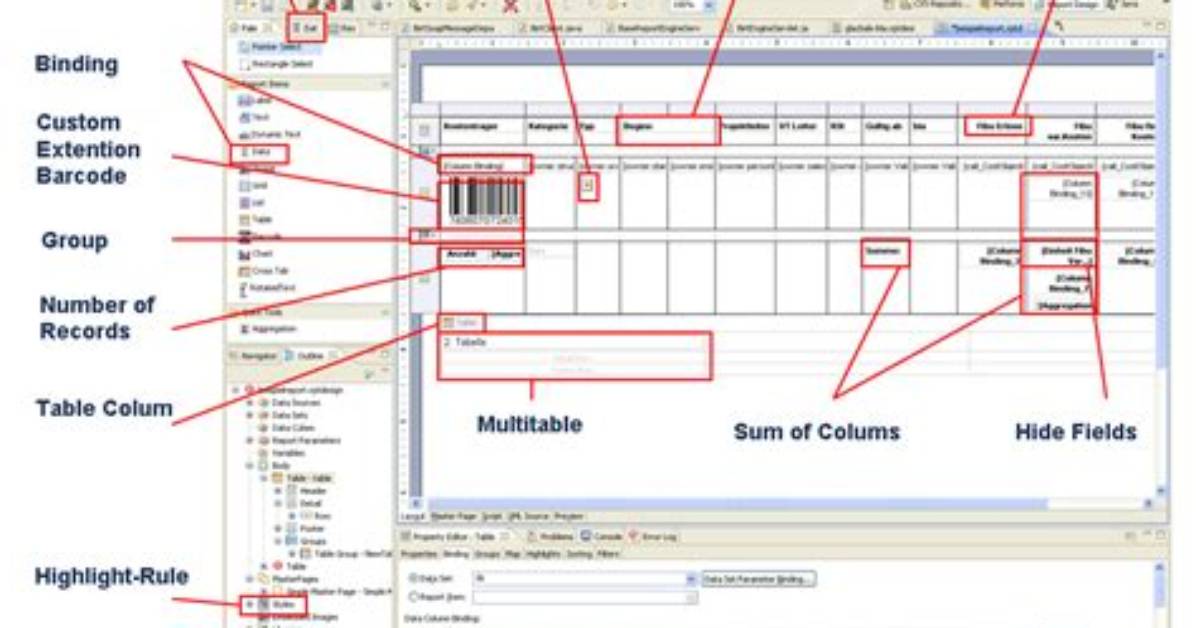Open the Highlights tab in Property Editor
The height and width of the screenshot is (628, 1196).
coord(543,555)
